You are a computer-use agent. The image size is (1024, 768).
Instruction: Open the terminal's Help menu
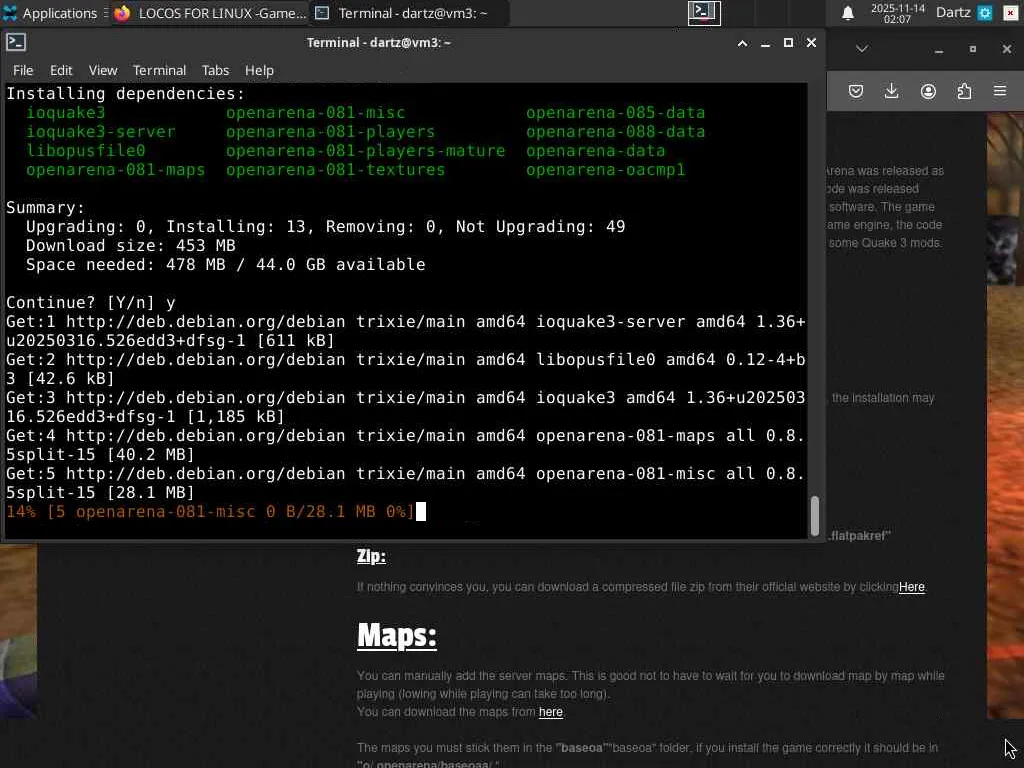tap(259, 71)
